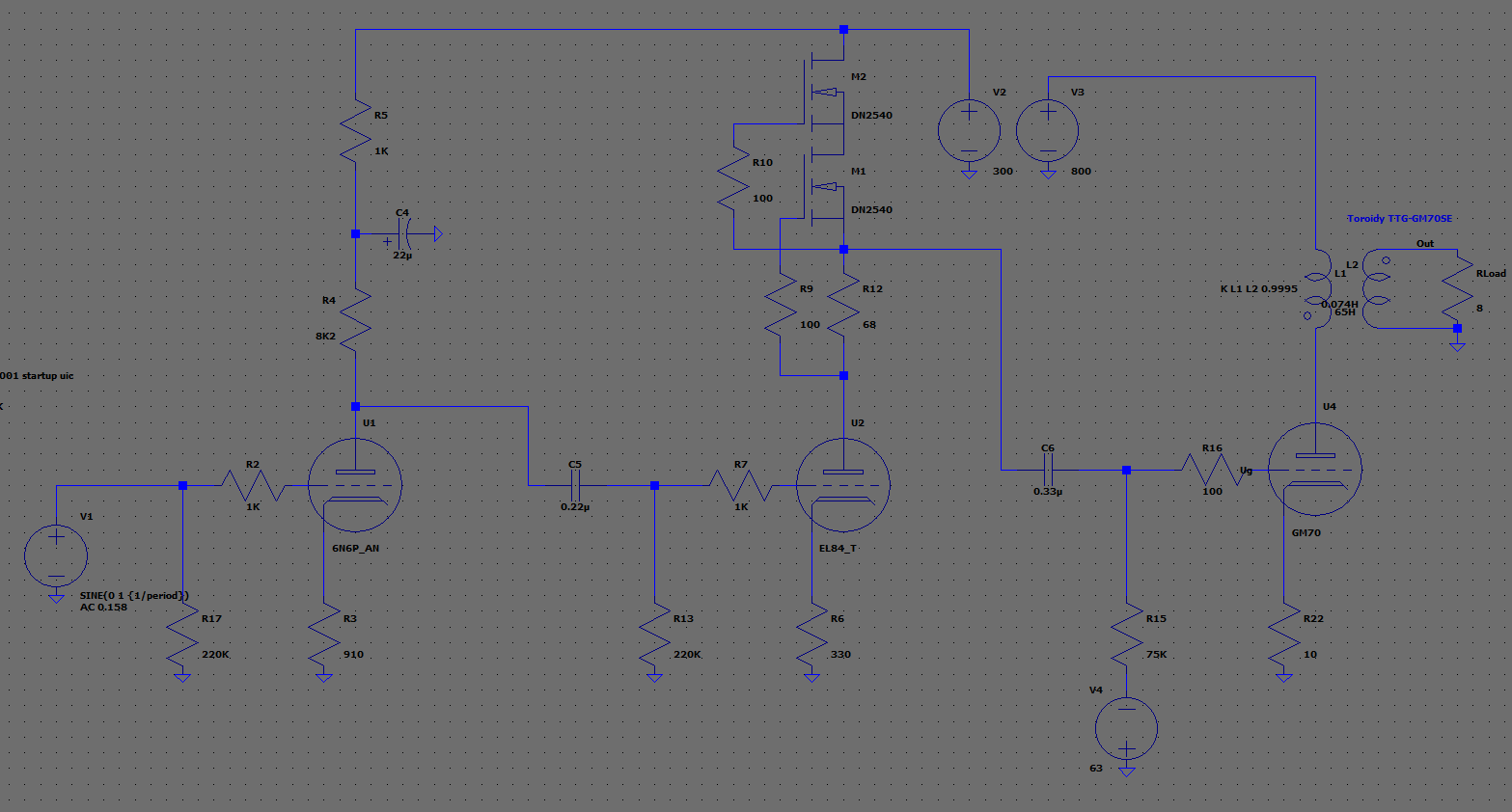Select the V3 800 volt supply symbol
Screen dimensions: 1512x812
point(1048,130)
